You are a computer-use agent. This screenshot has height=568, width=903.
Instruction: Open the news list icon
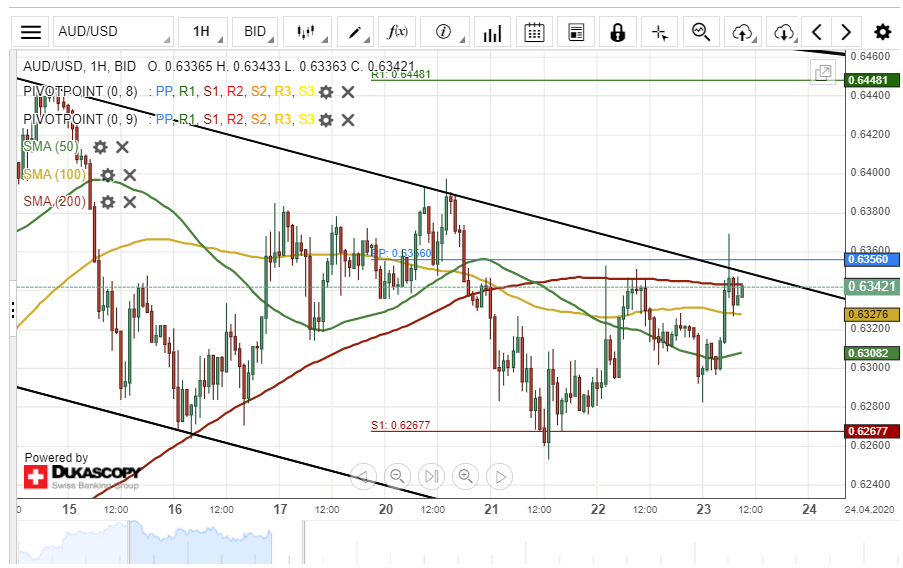(576, 32)
